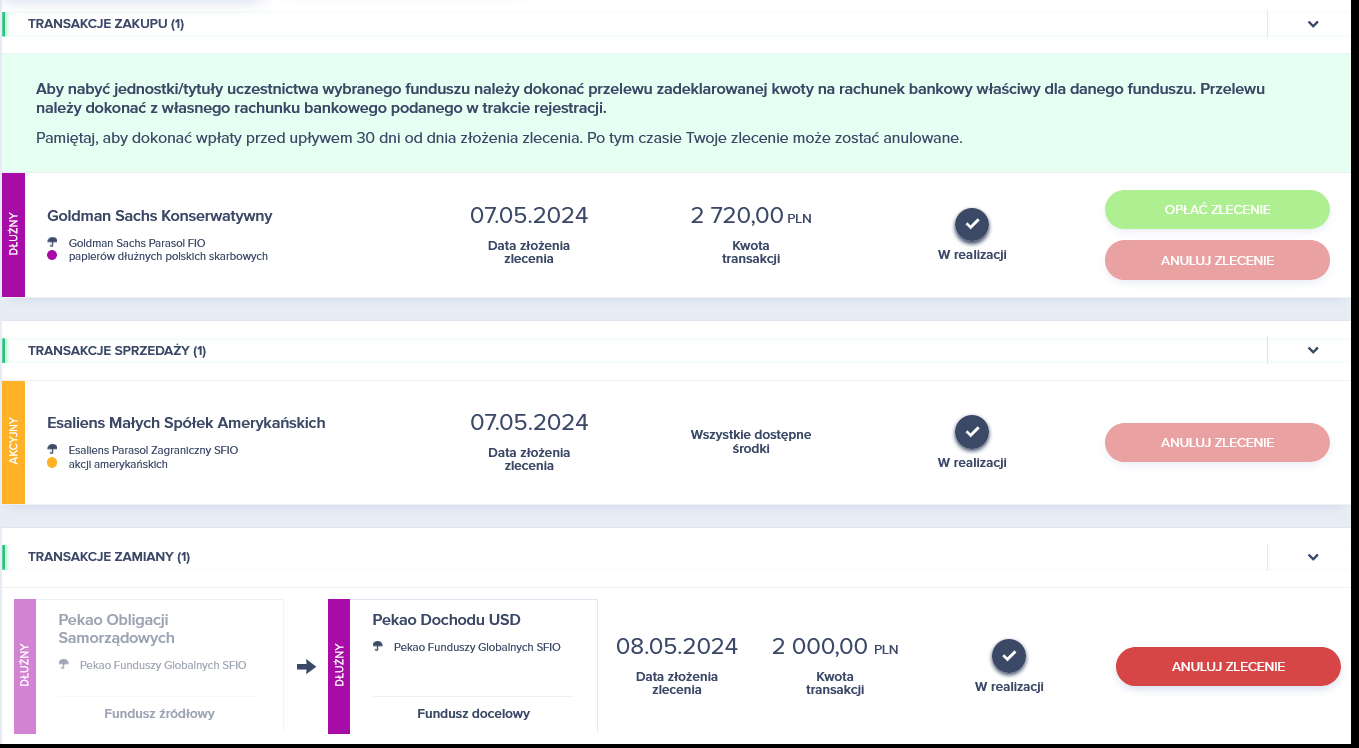Click the Pekao exchange status checkmark icon
1359x748 pixels.
point(1009,657)
